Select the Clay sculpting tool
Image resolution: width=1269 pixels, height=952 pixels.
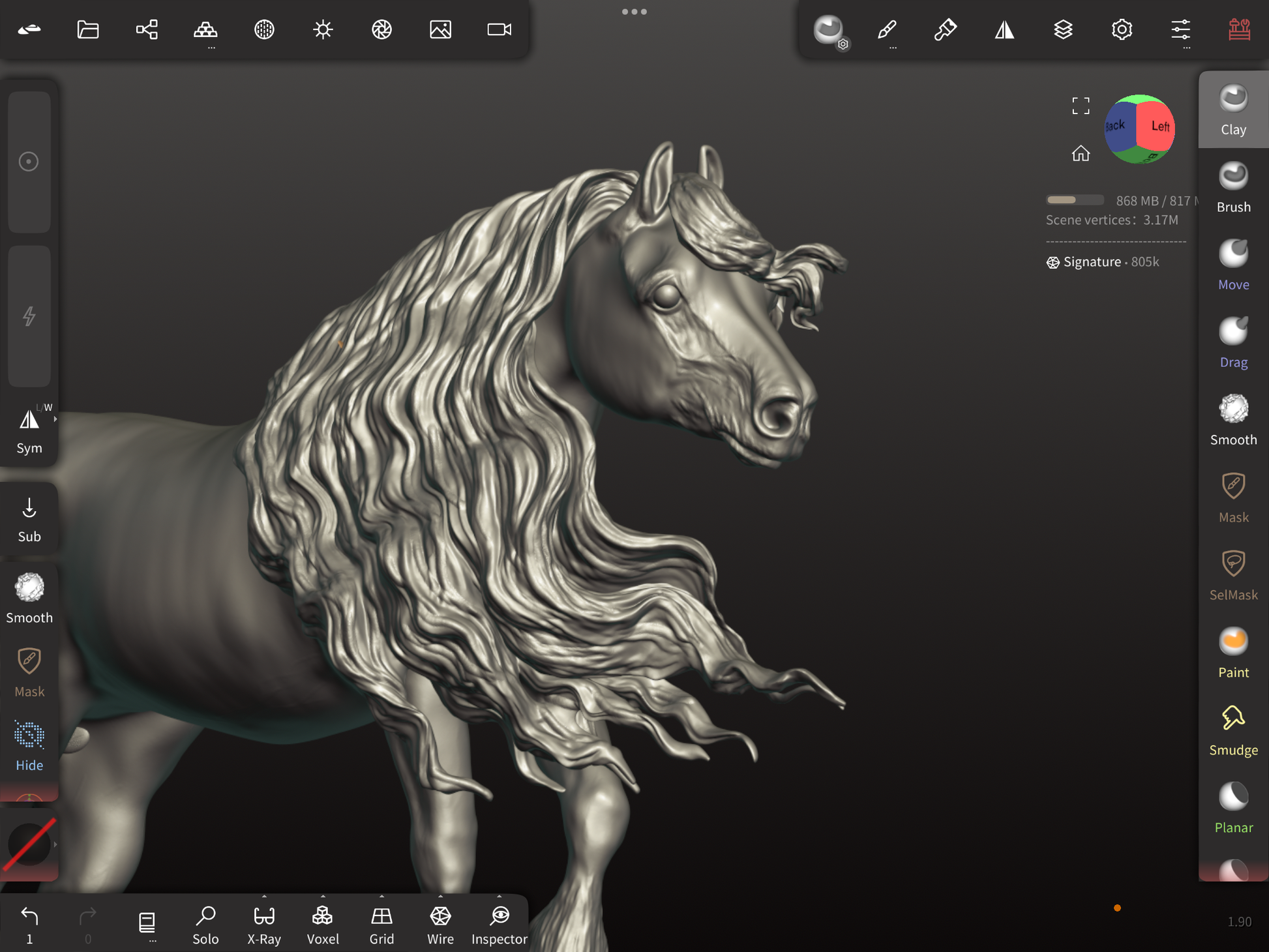tap(1233, 110)
